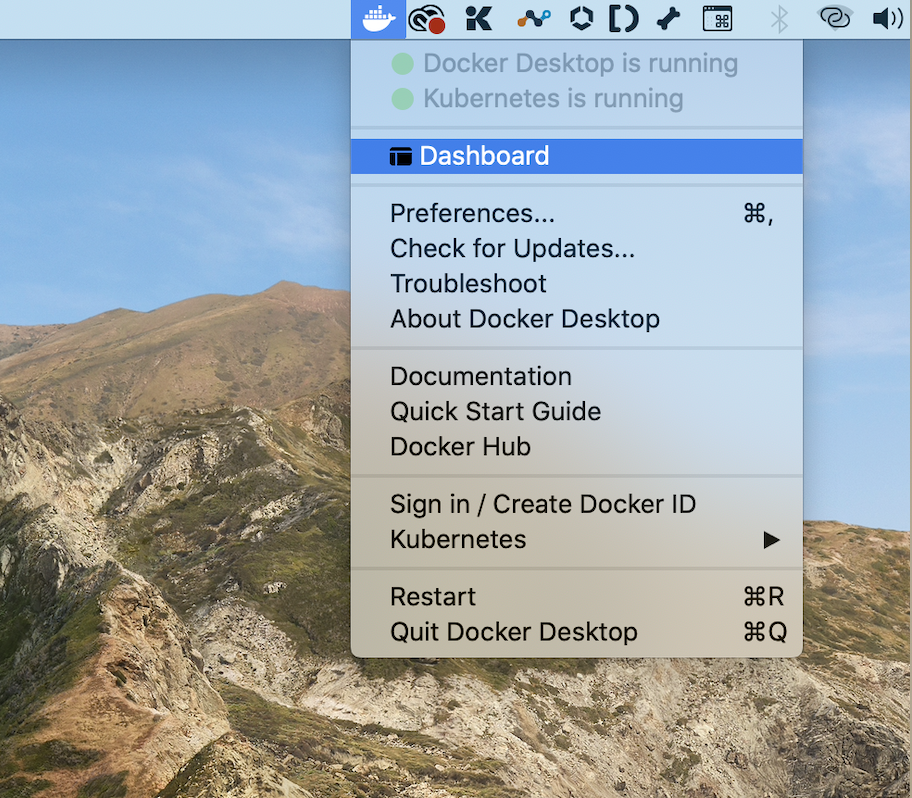Open the Docker Dashboard
The width and height of the screenshot is (912, 798).
484,156
